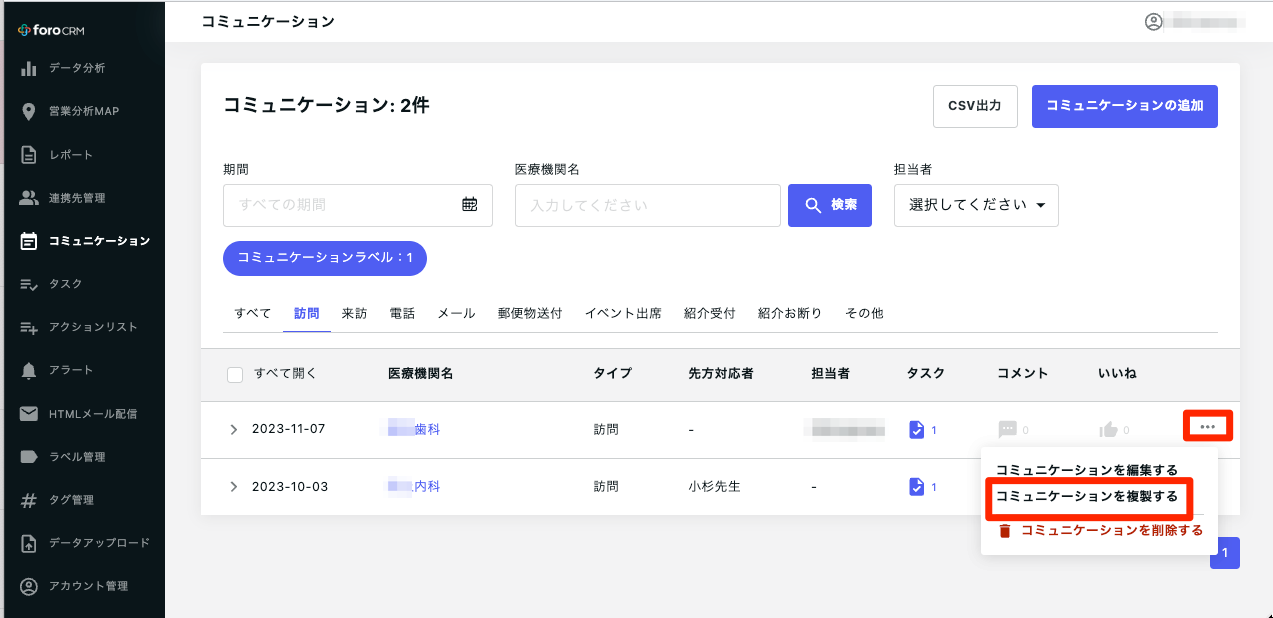Switch to the 電話 tab

tap(402, 313)
